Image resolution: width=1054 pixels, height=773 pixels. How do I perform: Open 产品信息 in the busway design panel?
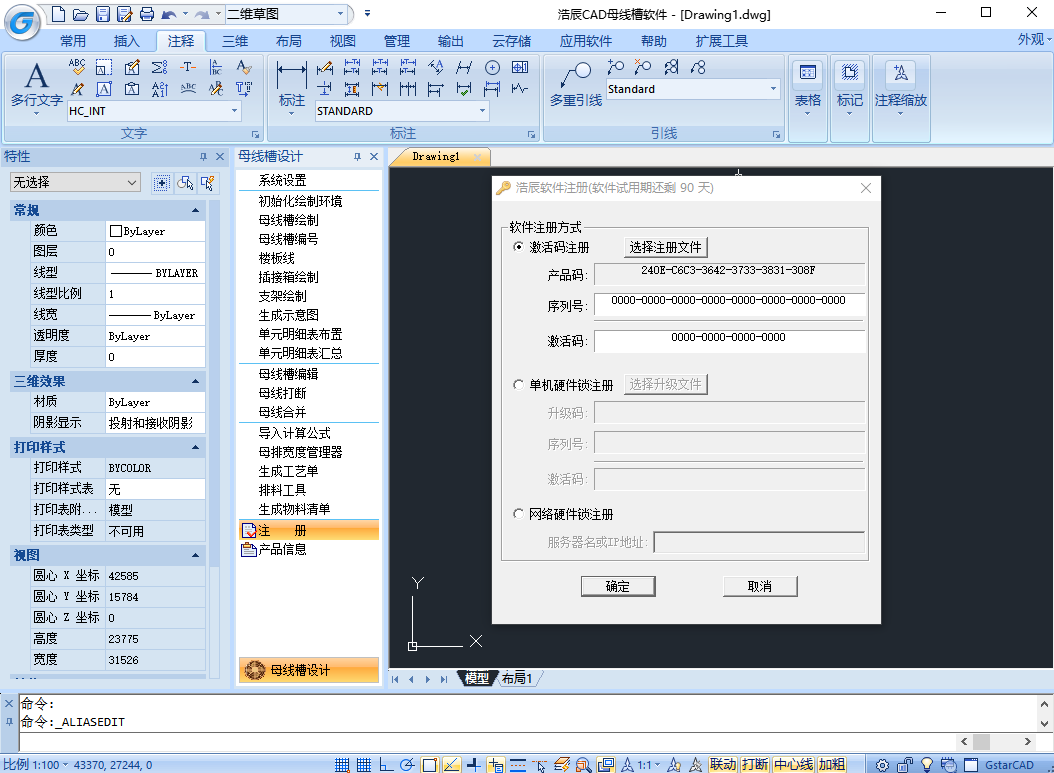tap(282, 549)
